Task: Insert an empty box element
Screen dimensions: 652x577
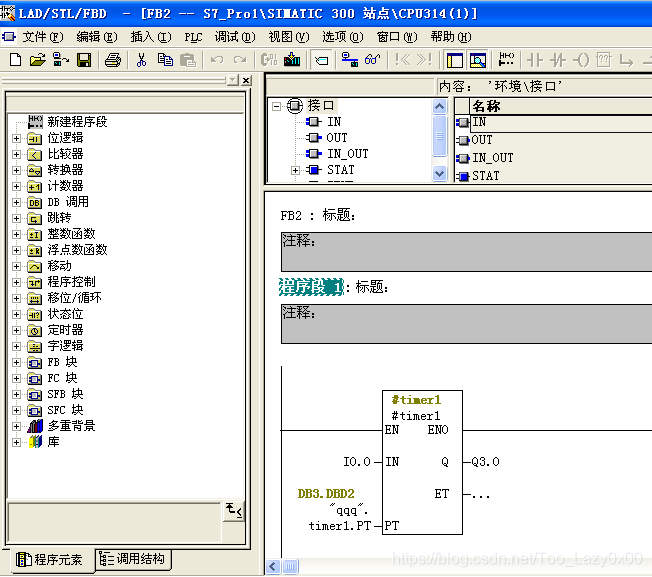Action: click(603, 60)
